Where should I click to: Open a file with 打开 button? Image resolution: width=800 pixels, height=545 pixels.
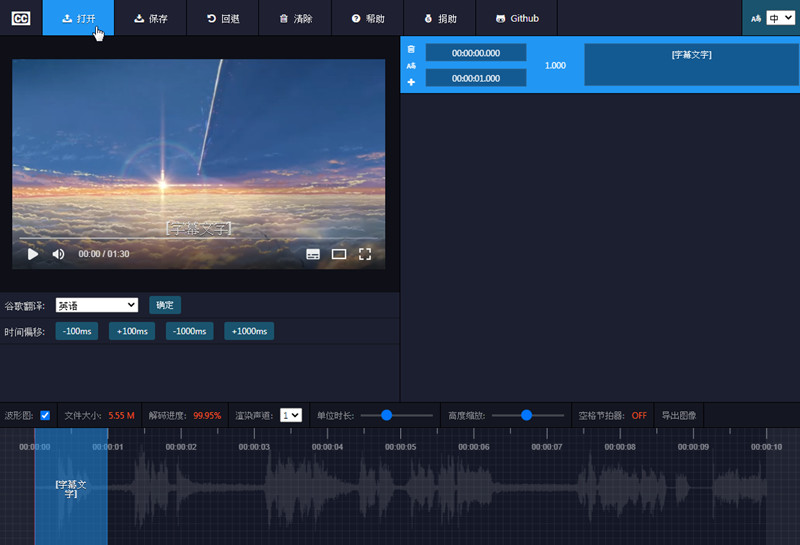tap(78, 18)
